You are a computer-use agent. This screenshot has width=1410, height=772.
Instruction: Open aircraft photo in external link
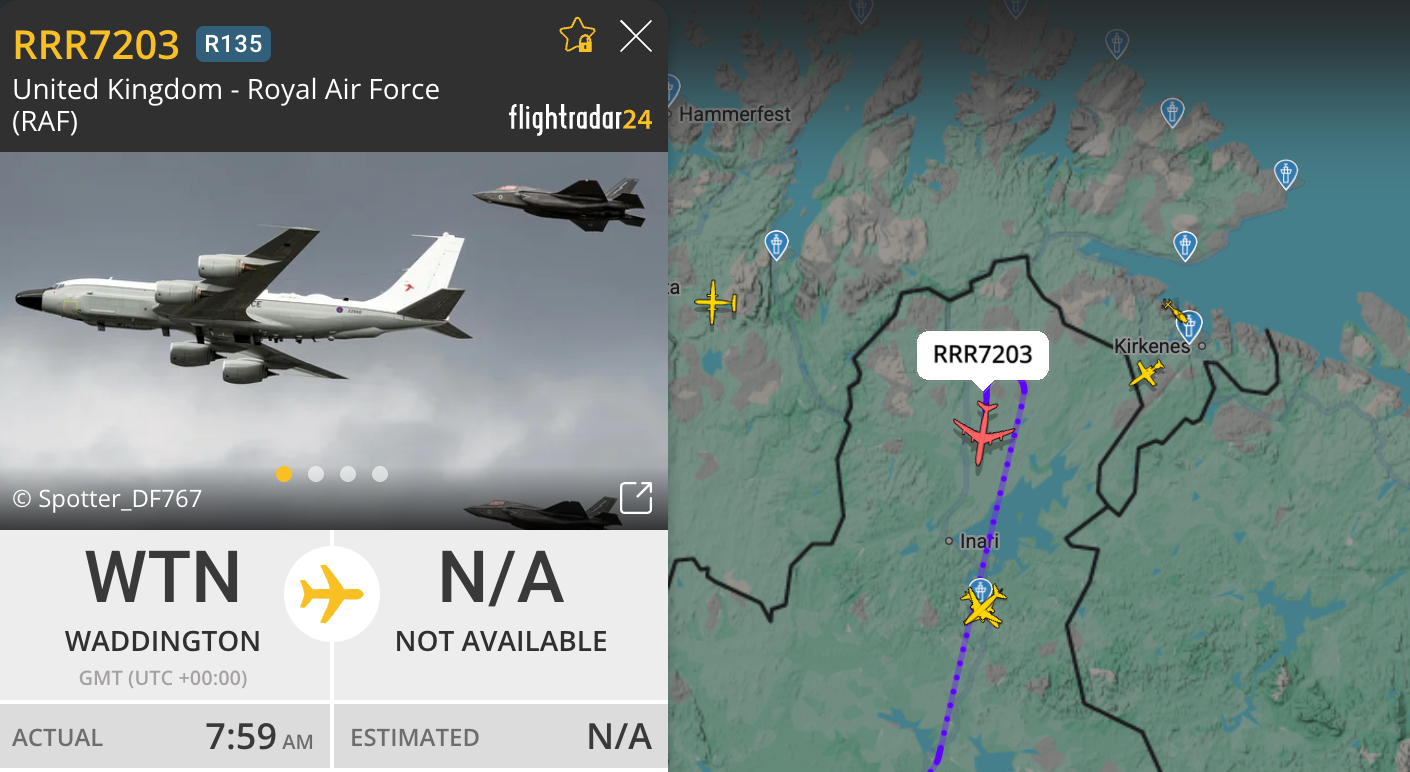[636, 497]
